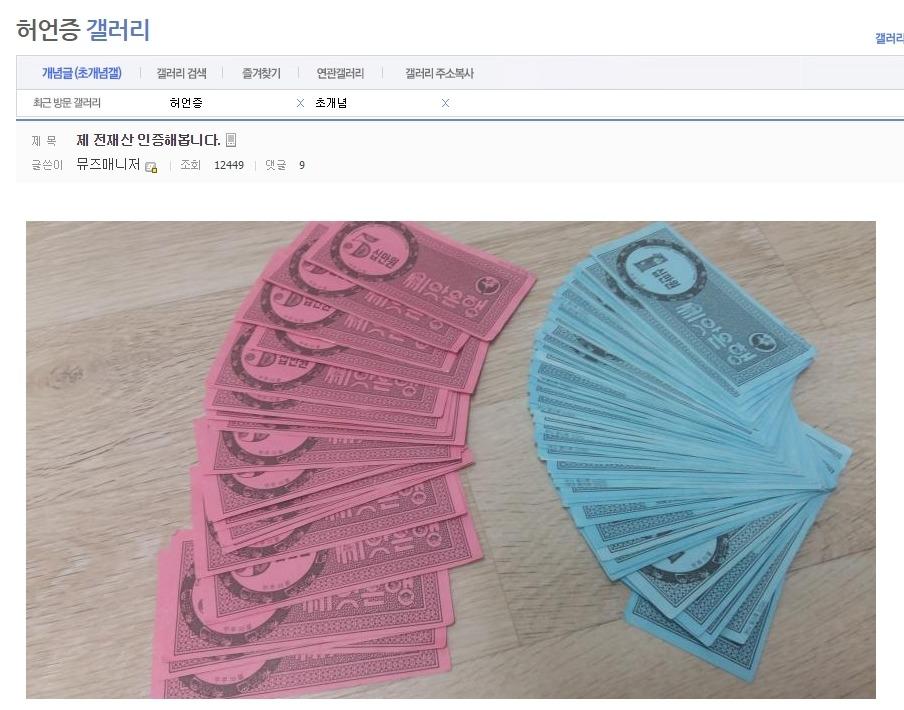904x710 pixels.
Task: Show the 연관갤러리 related galleries
Action: (340, 73)
